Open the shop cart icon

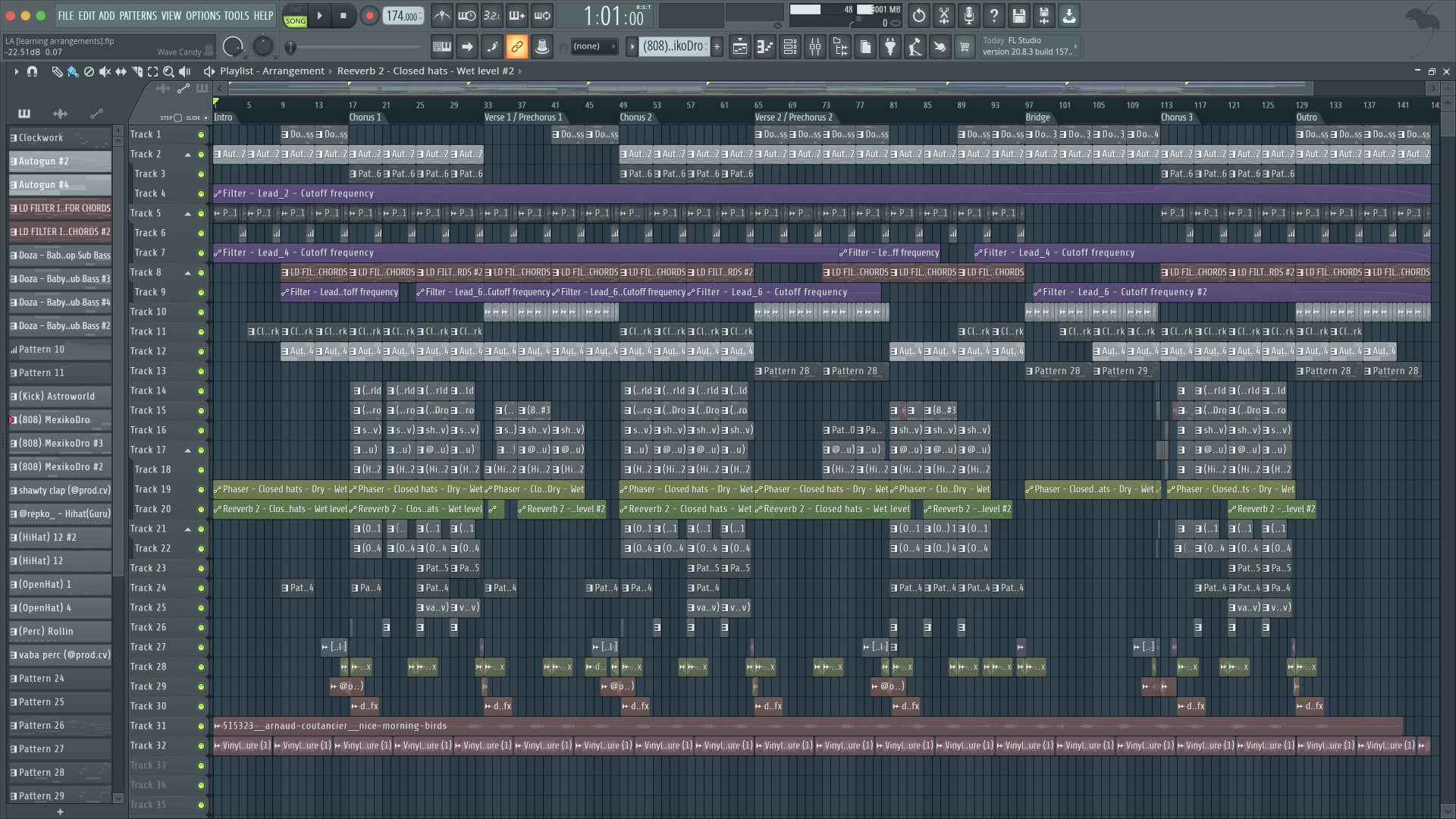coord(965,47)
